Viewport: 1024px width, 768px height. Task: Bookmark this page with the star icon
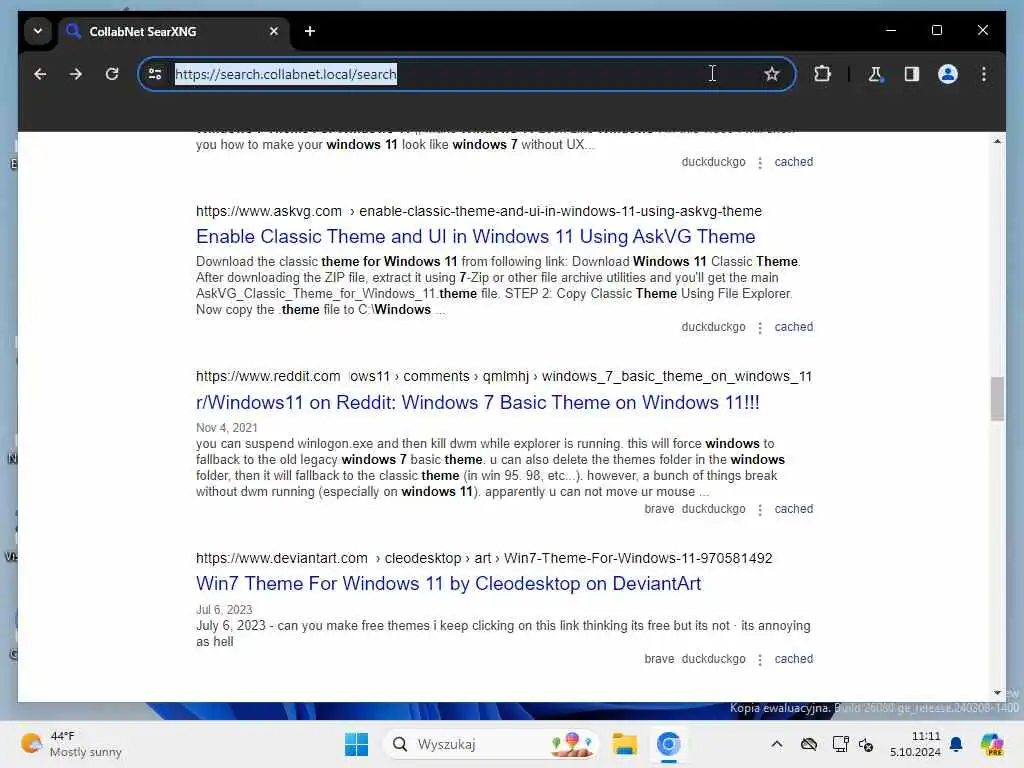tap(771, 74)
